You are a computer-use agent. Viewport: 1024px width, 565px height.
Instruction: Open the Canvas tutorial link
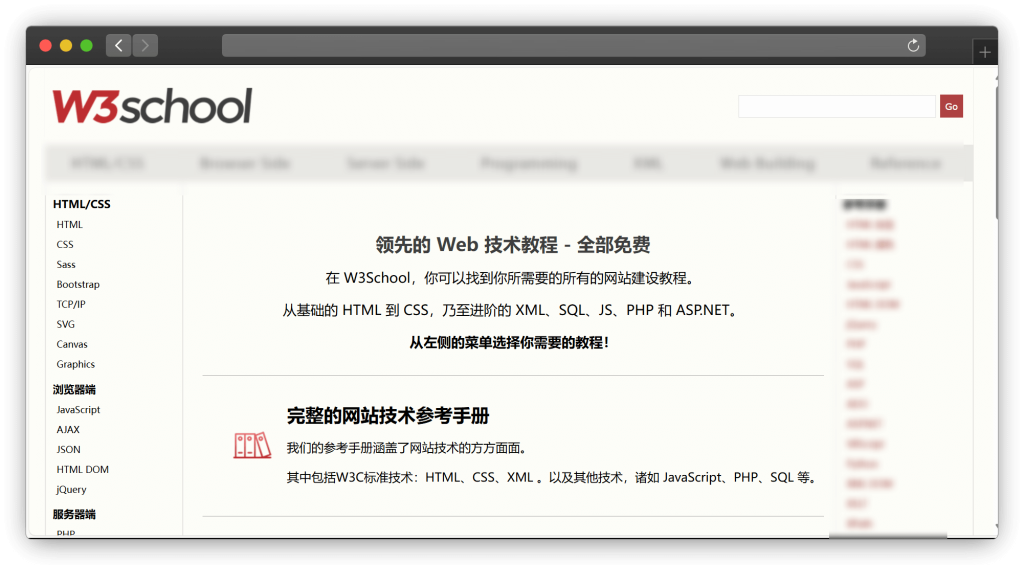[72, 344]
